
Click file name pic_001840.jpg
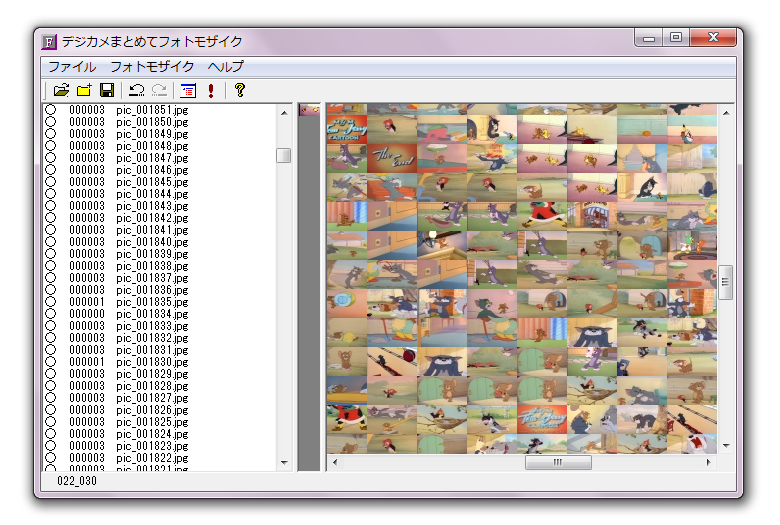point(152,242)
